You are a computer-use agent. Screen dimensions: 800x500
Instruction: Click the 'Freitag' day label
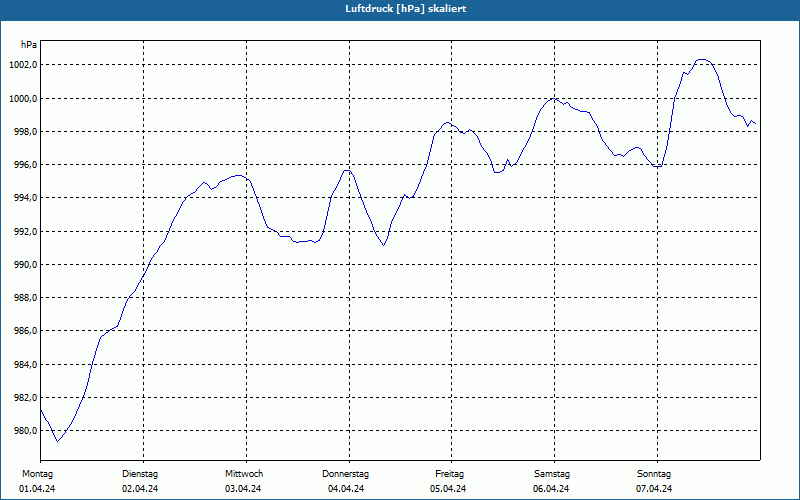pyautogui.click(x=449, y=474)
